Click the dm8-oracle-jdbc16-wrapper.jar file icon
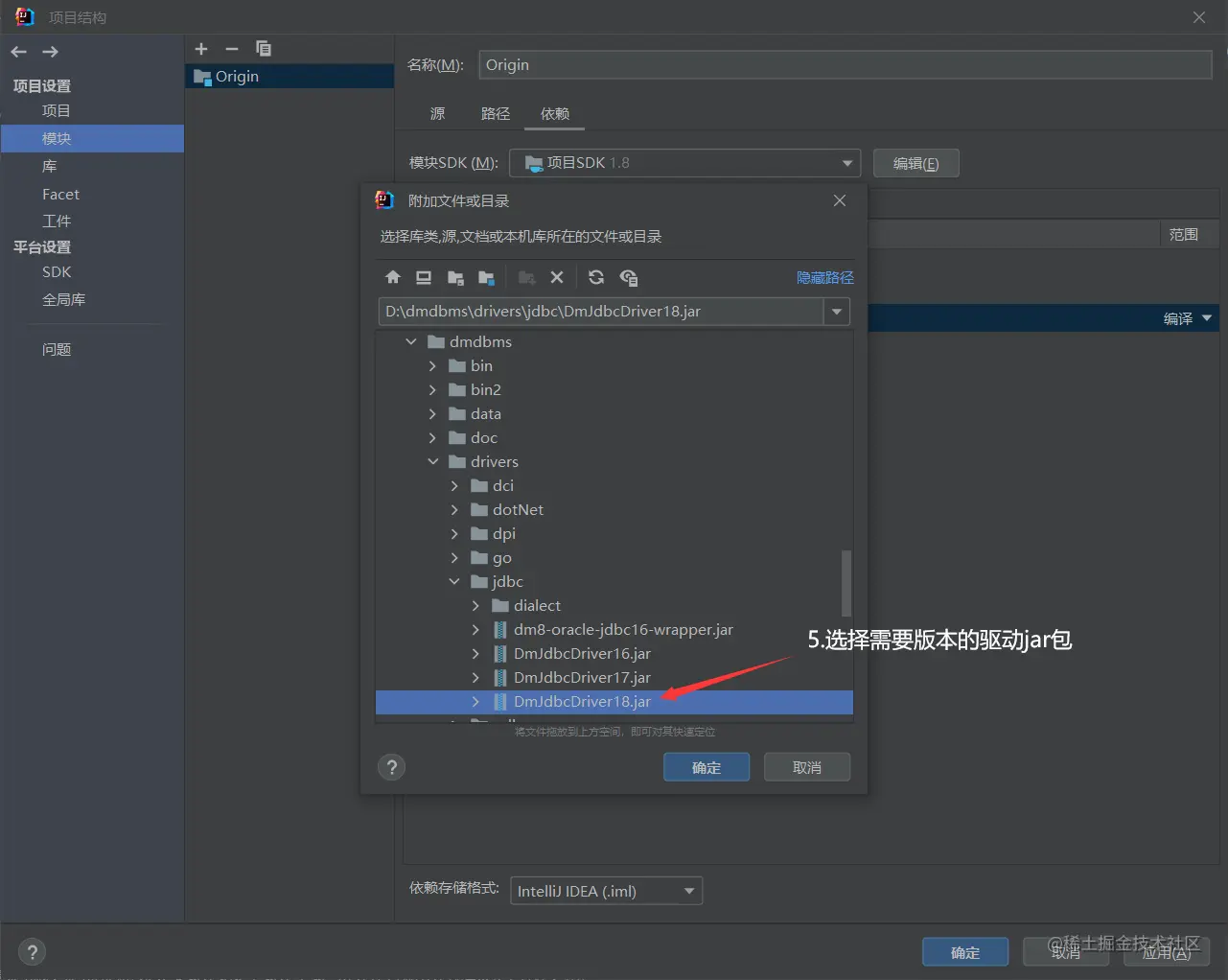 click(500, 630)
